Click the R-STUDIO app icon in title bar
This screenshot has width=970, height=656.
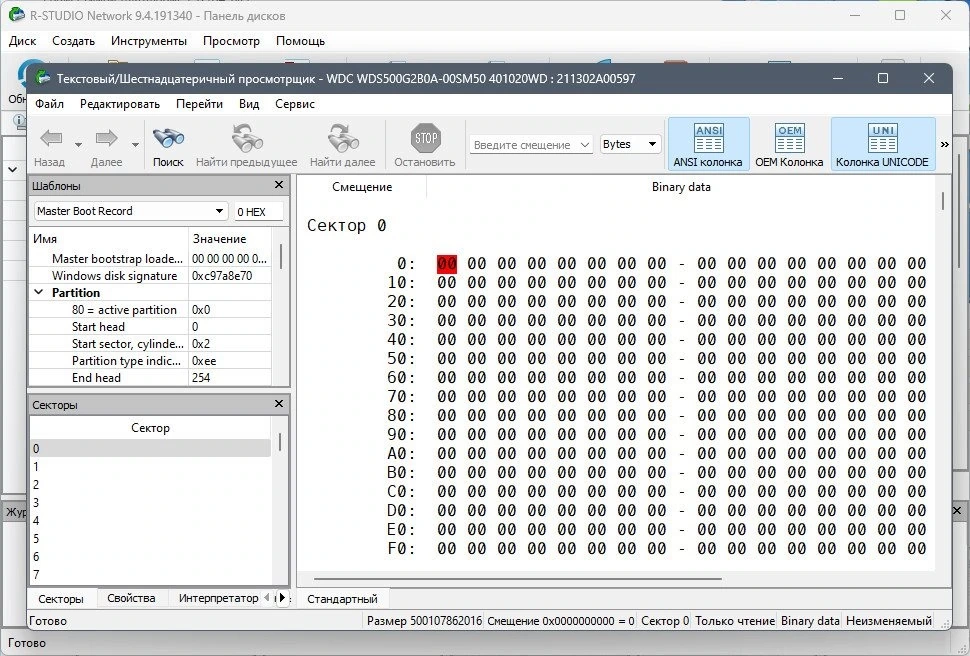click(17, 15)
